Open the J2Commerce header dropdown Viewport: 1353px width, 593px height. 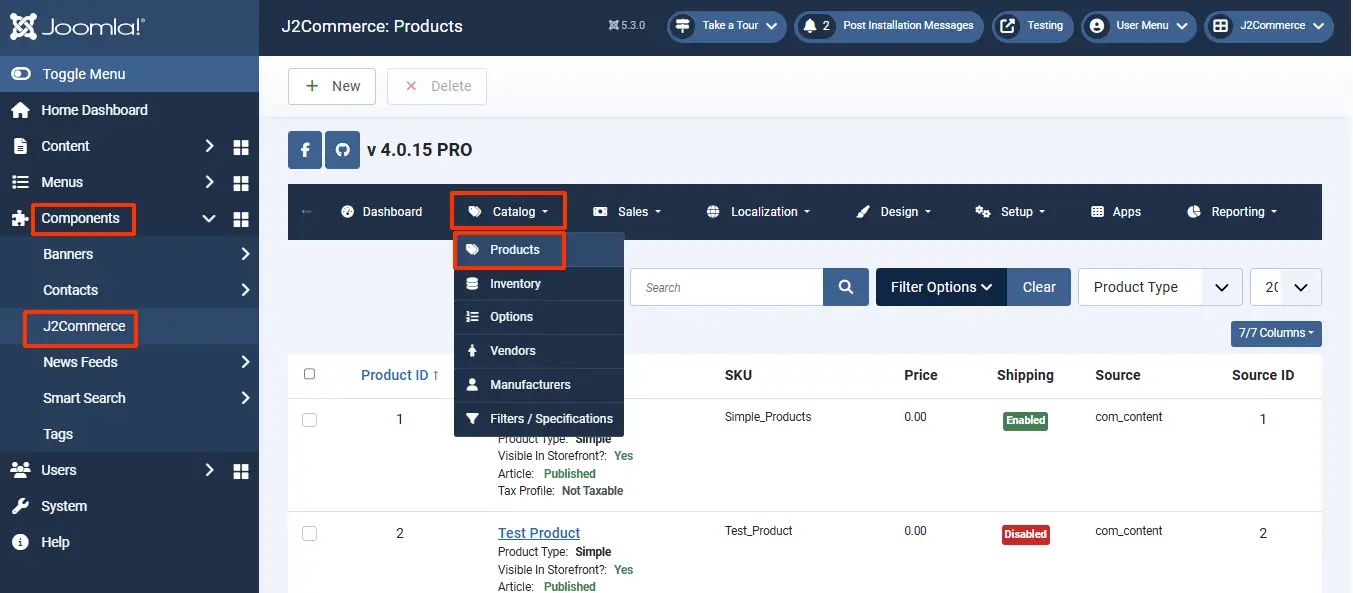pos(1269,26)
